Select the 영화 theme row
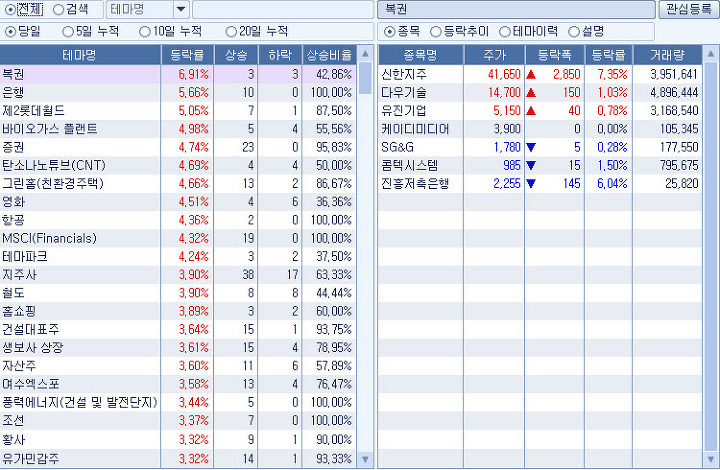This screenshot has height=470, width=720. 178,202
